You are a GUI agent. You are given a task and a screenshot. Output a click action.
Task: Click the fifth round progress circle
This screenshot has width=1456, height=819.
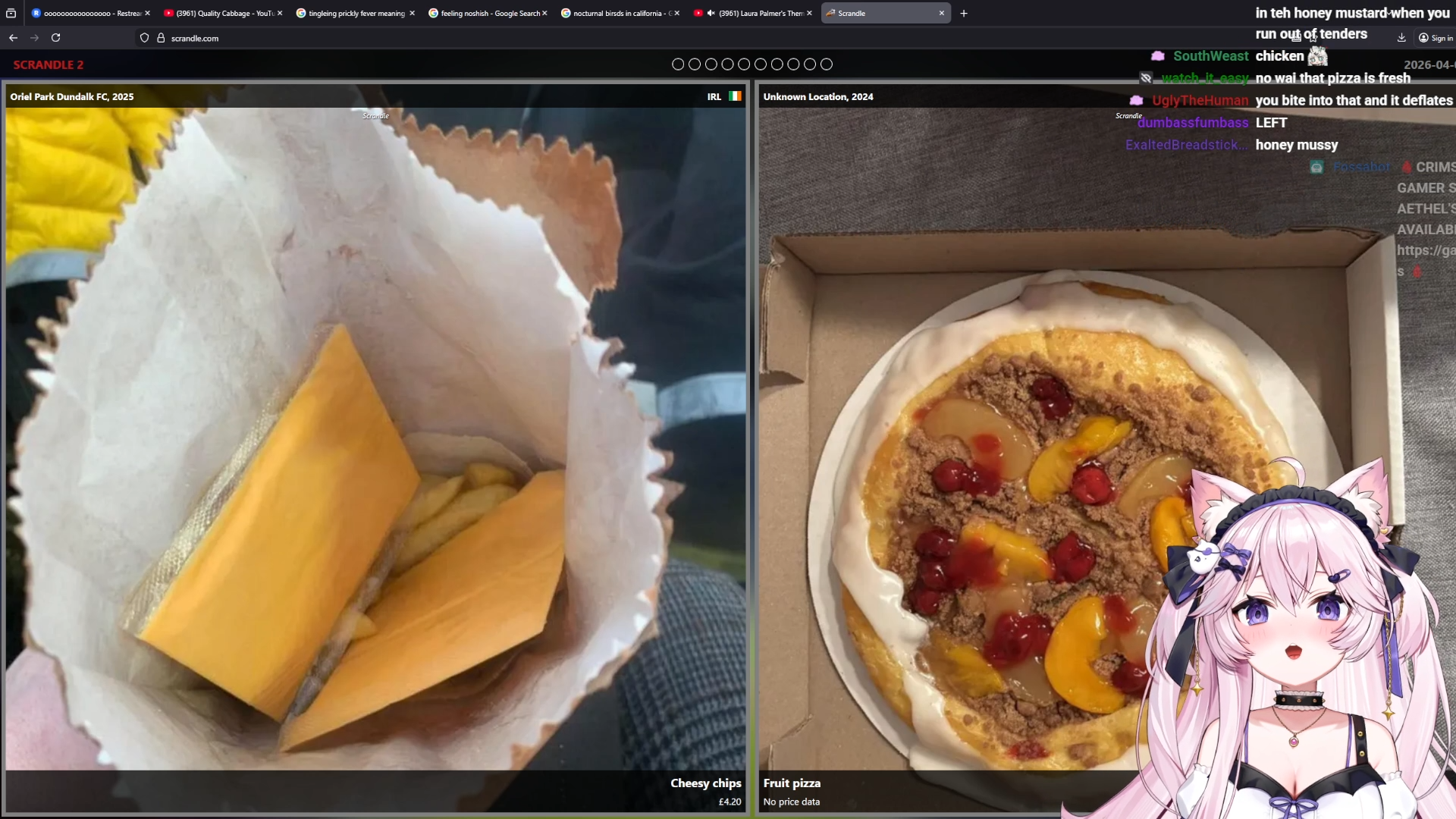[x=744, y=64]
